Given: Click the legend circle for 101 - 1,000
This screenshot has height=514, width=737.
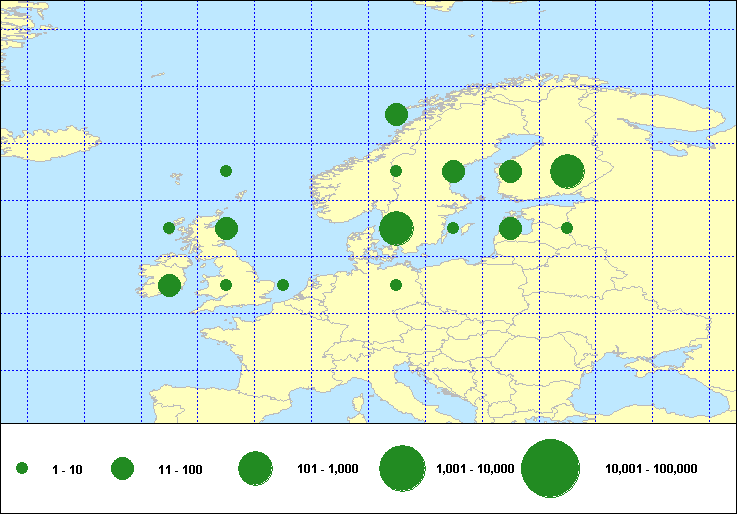Looking at the screenshot, I should click(x=255, y=468).
